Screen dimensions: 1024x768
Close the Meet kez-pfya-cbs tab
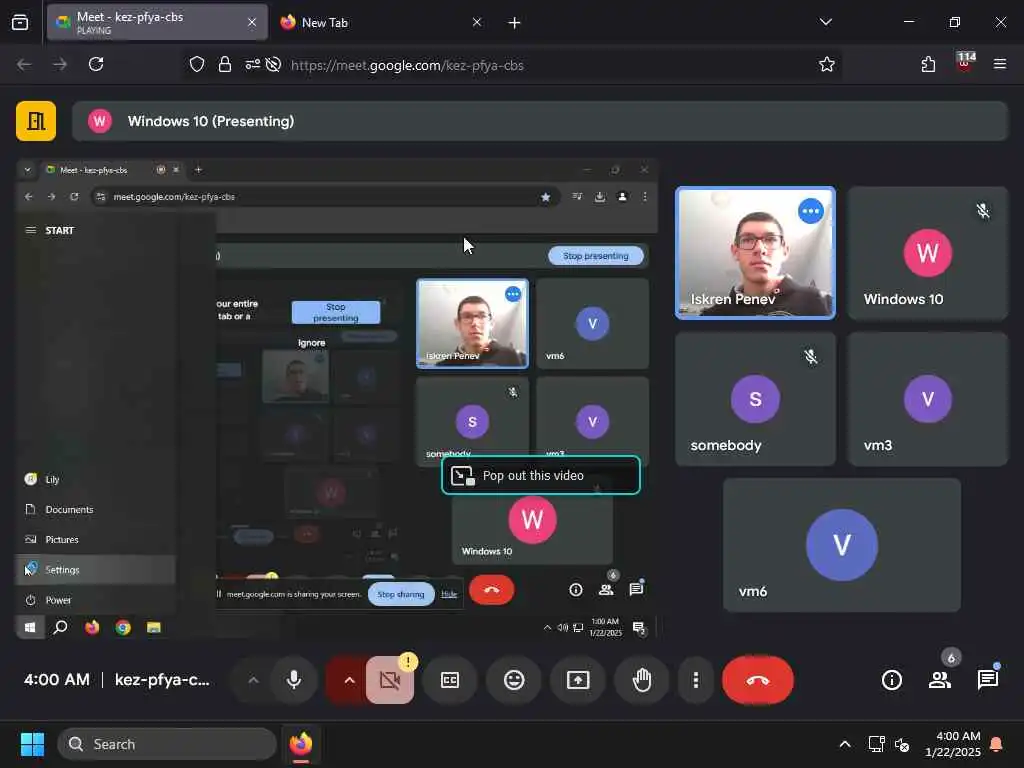[252, 22]
